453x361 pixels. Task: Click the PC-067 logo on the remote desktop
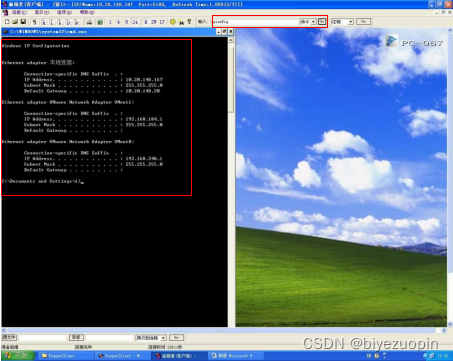click(415, 42)
